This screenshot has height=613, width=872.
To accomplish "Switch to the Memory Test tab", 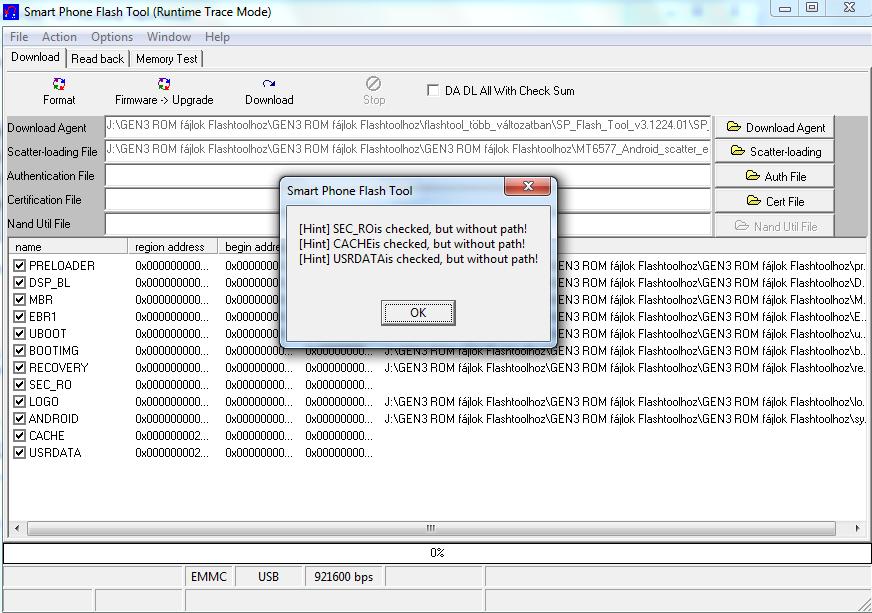I will coord(166,59).
